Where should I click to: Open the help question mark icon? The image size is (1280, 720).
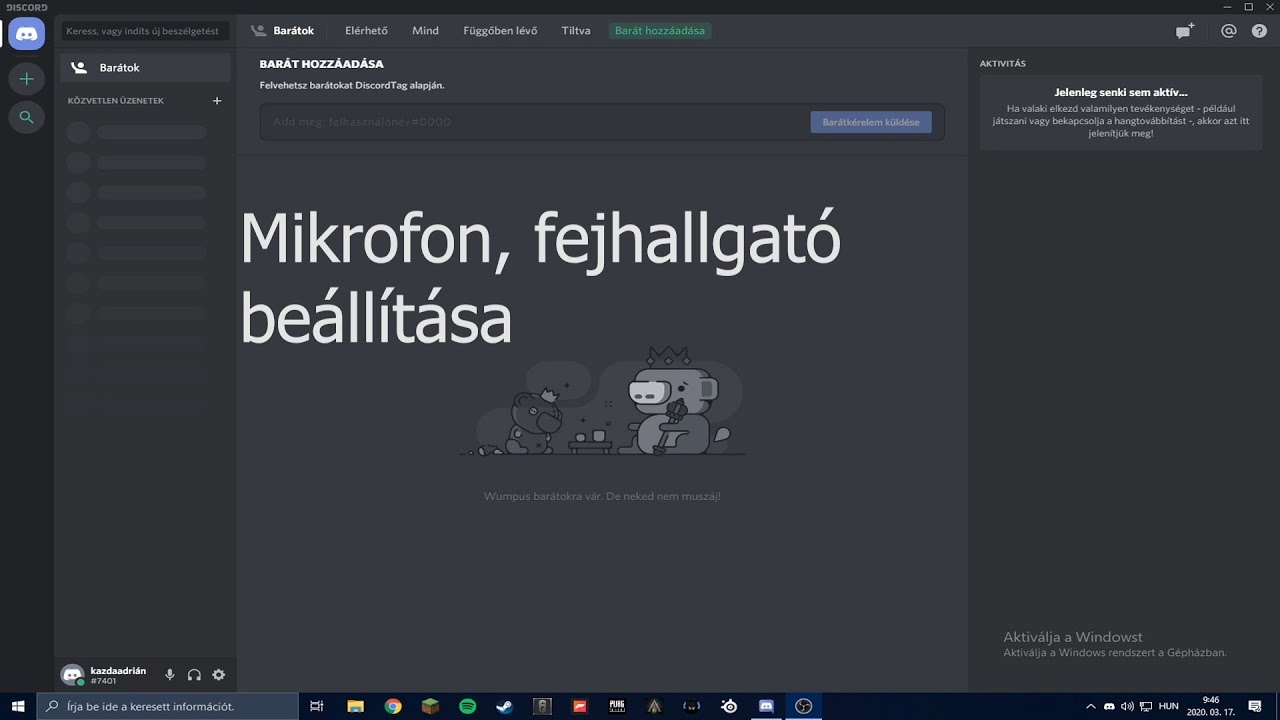(1259, 31)
